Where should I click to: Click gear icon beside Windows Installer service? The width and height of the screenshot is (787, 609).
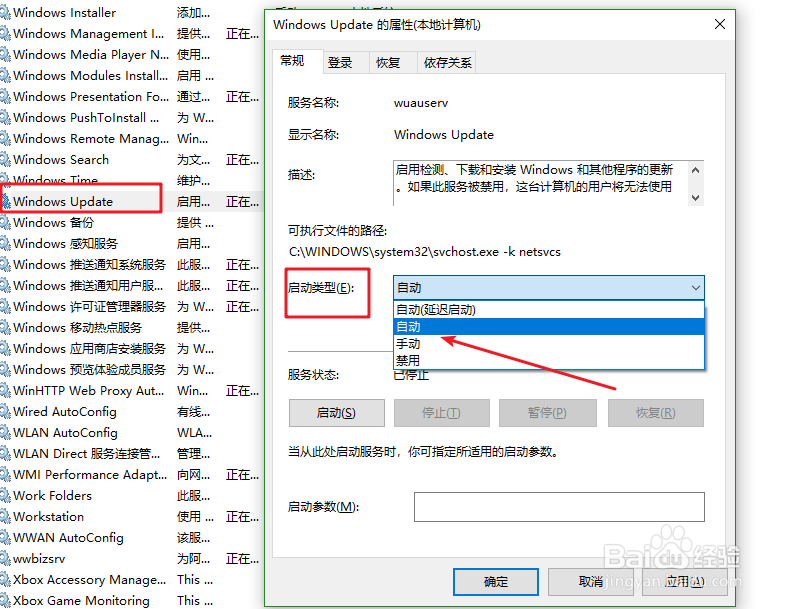coord(6,13)
